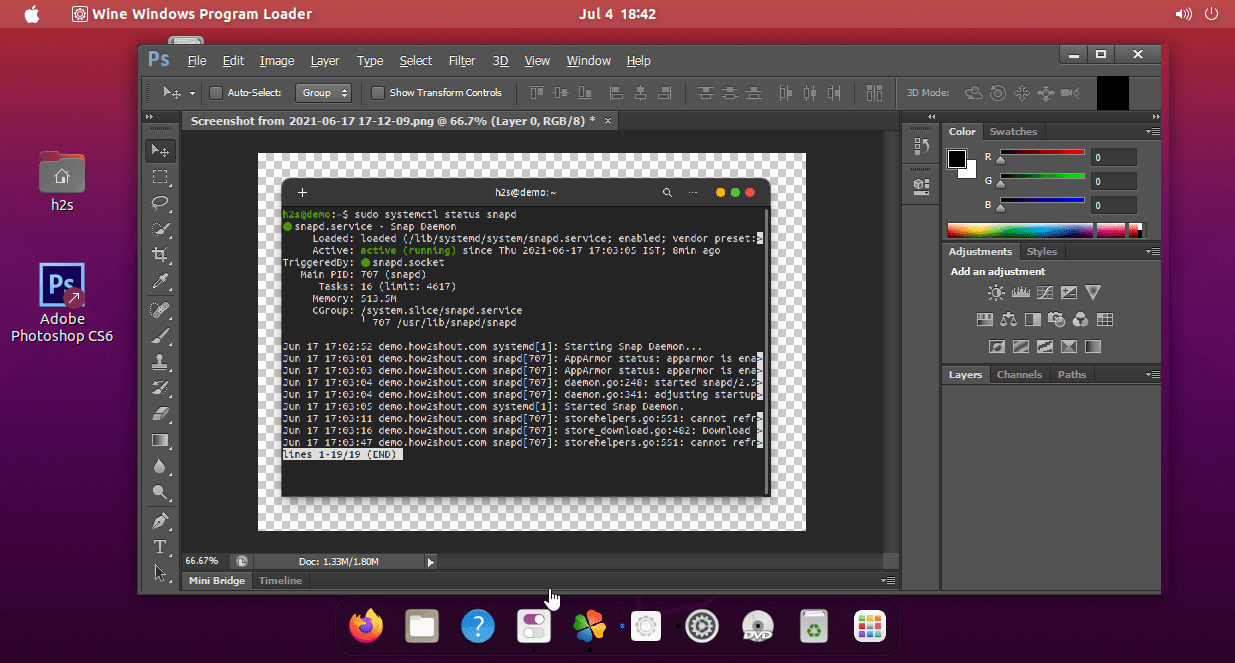
Task: Open the Auto-Select Group dropdown
Action: [323, 92]
